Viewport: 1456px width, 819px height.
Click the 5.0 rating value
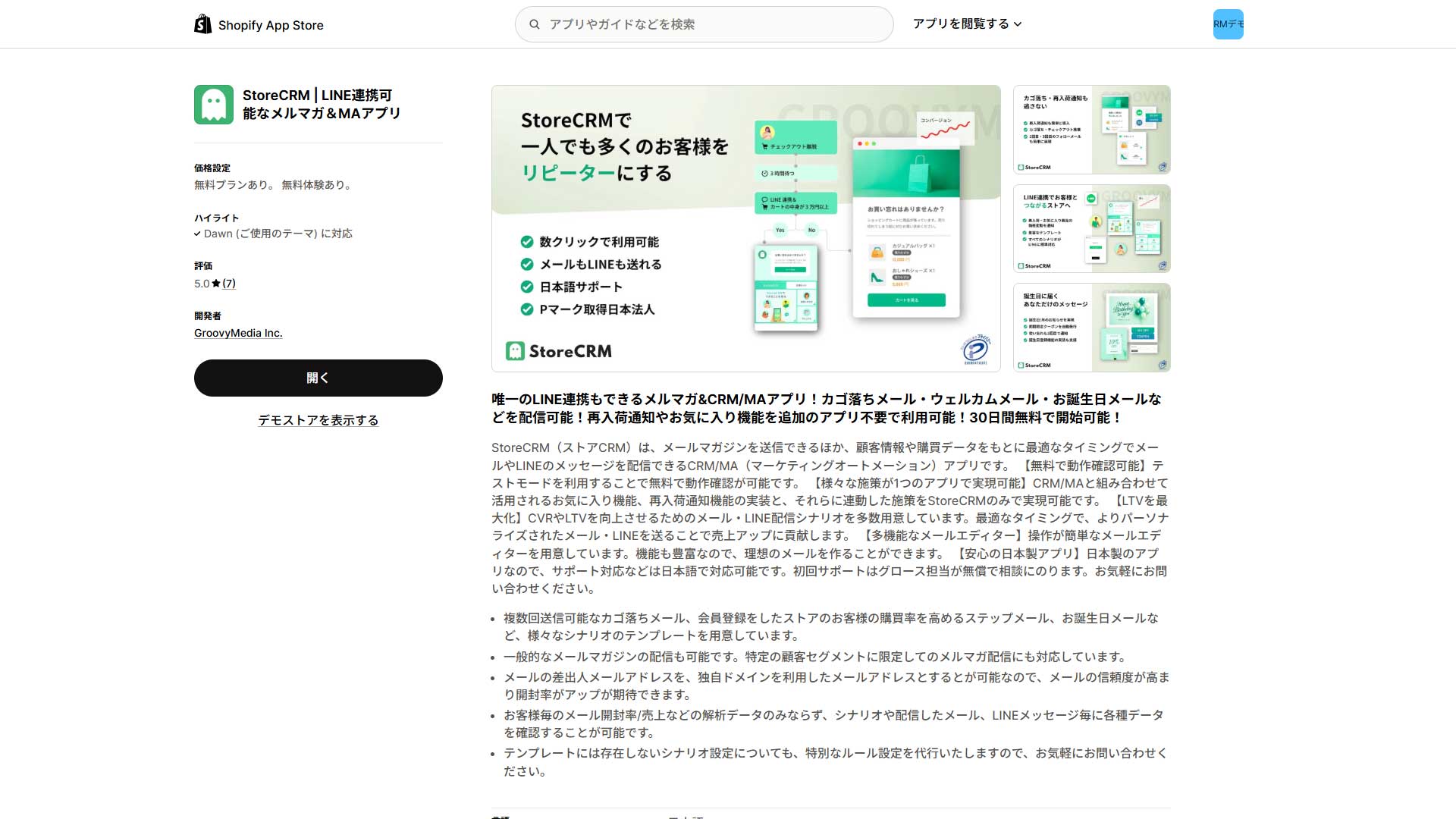(202, 284)
